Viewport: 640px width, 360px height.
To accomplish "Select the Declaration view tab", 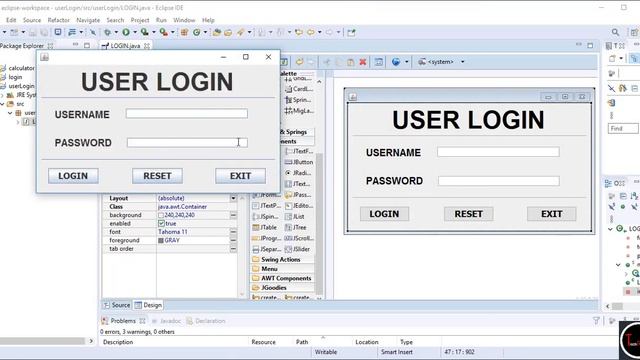I will pyautogui.click(x=206, y=321).
